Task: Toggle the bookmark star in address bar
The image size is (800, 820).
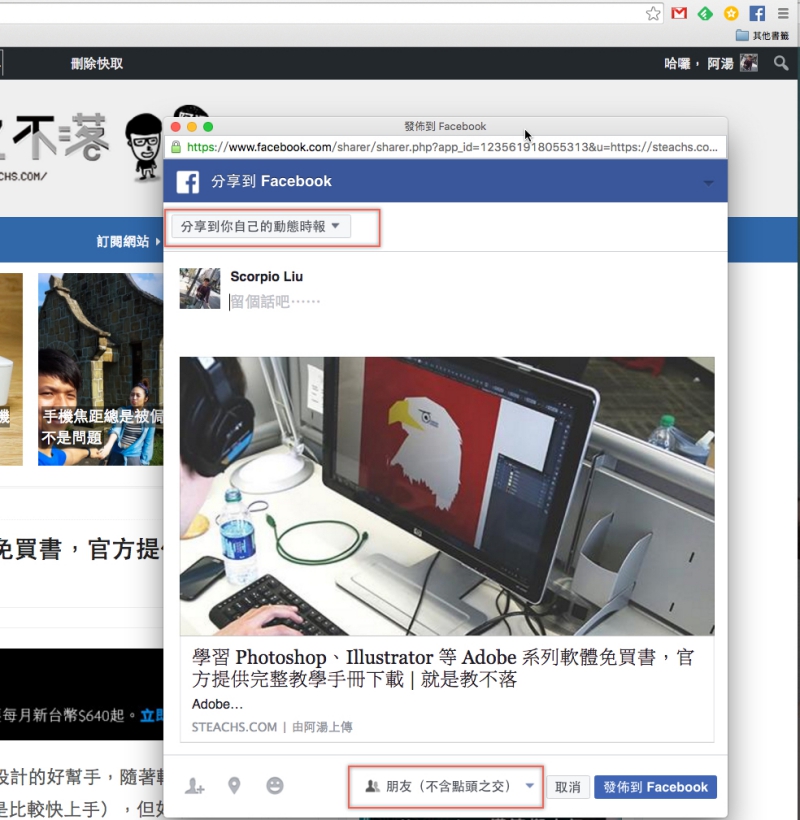Action: (653, 13)
